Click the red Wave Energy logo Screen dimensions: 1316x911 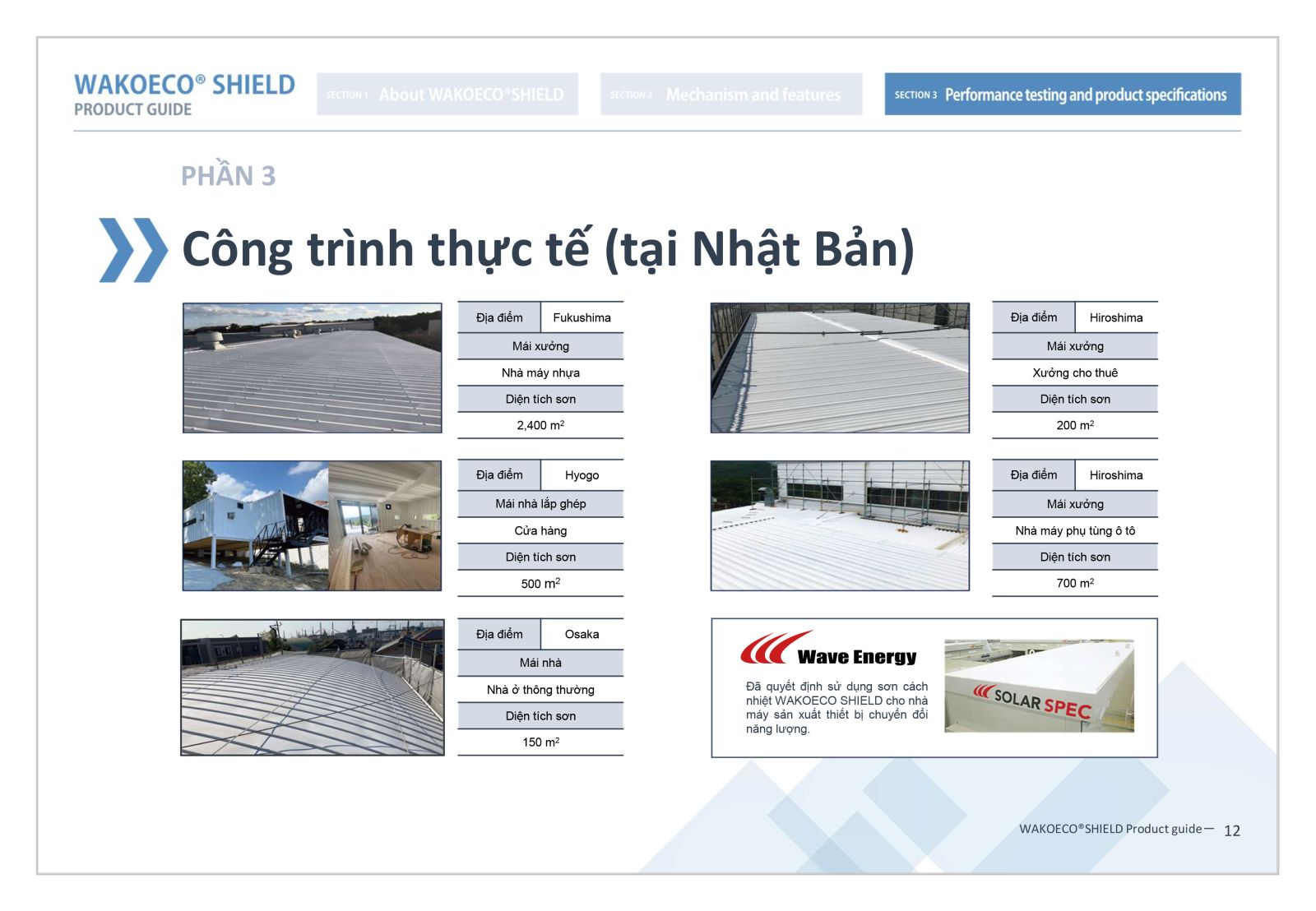click(828, 650)
